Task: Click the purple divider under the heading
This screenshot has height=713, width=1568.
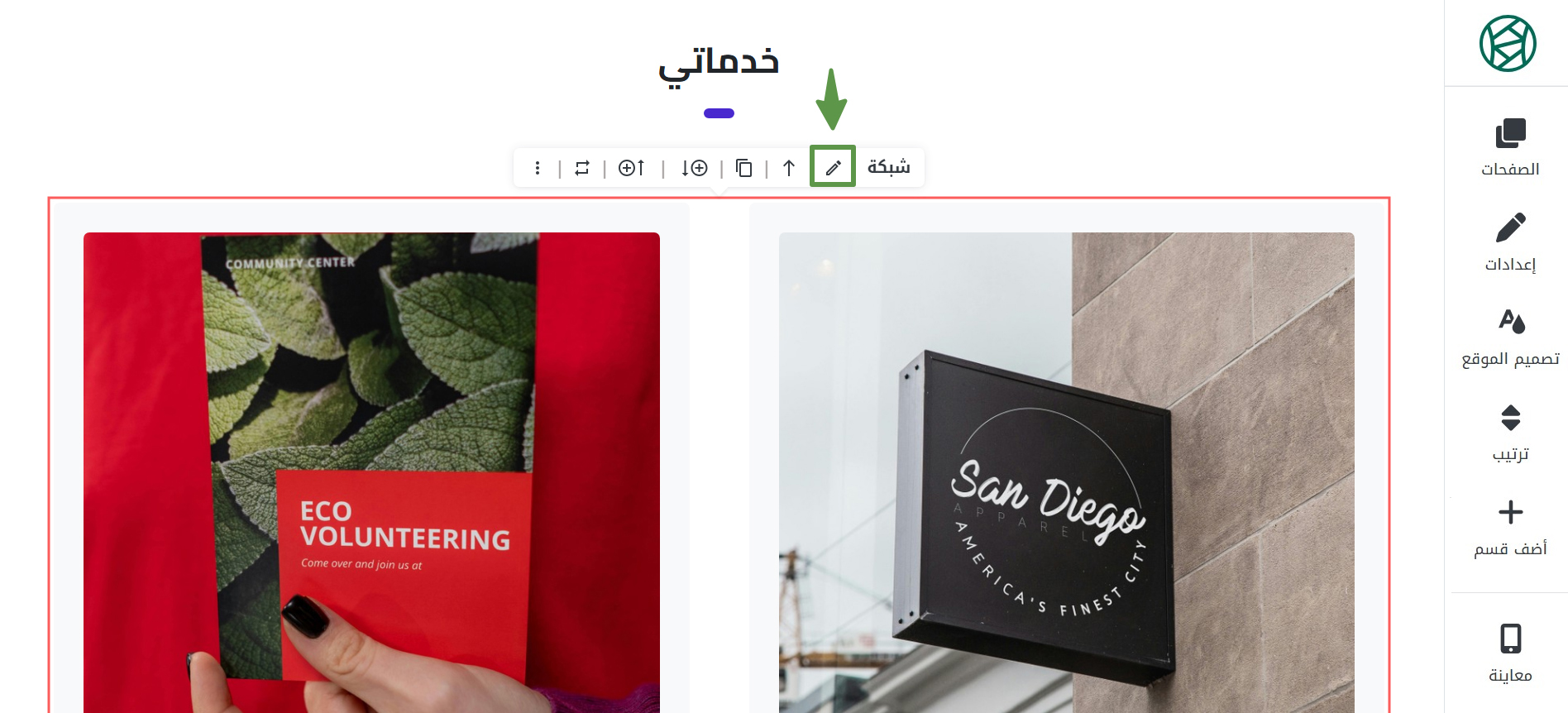Action: point(719,113)
